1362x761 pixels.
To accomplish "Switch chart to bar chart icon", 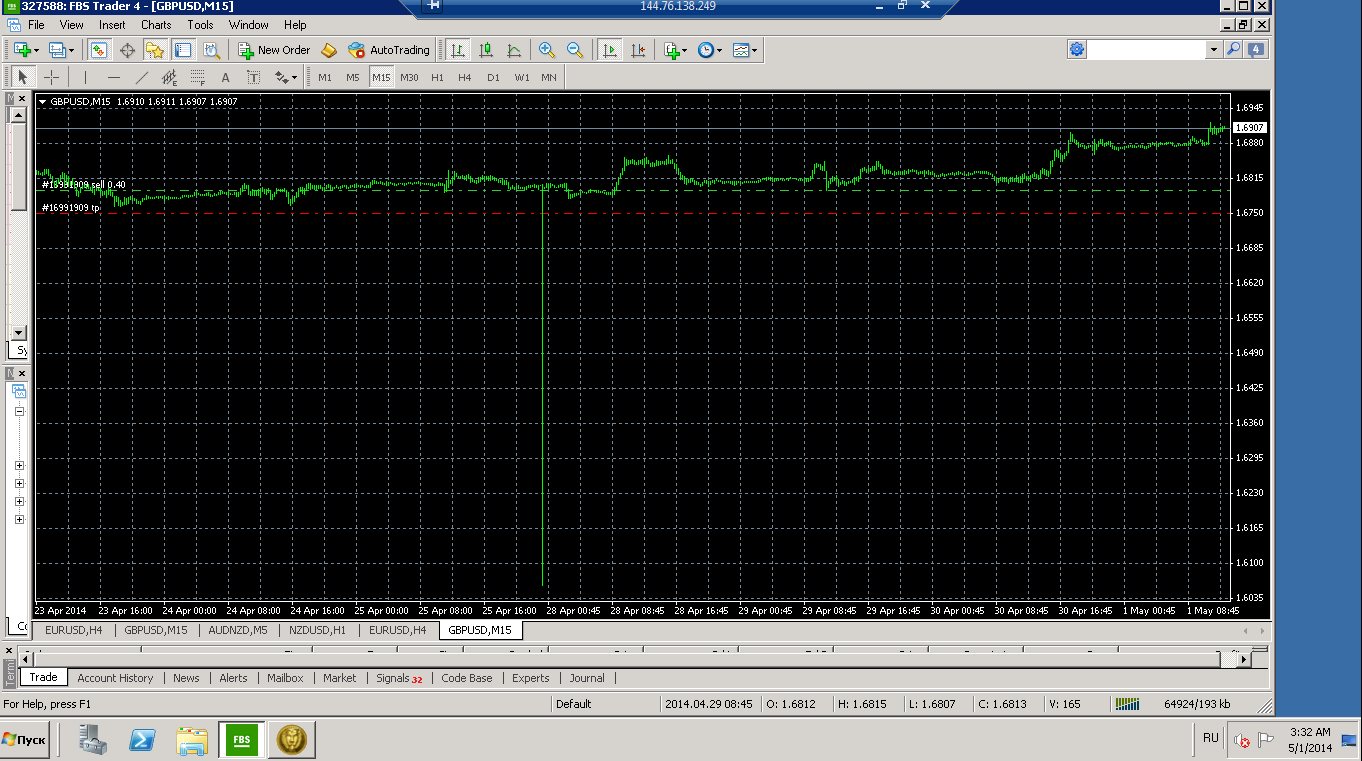I will click(457, 49).
